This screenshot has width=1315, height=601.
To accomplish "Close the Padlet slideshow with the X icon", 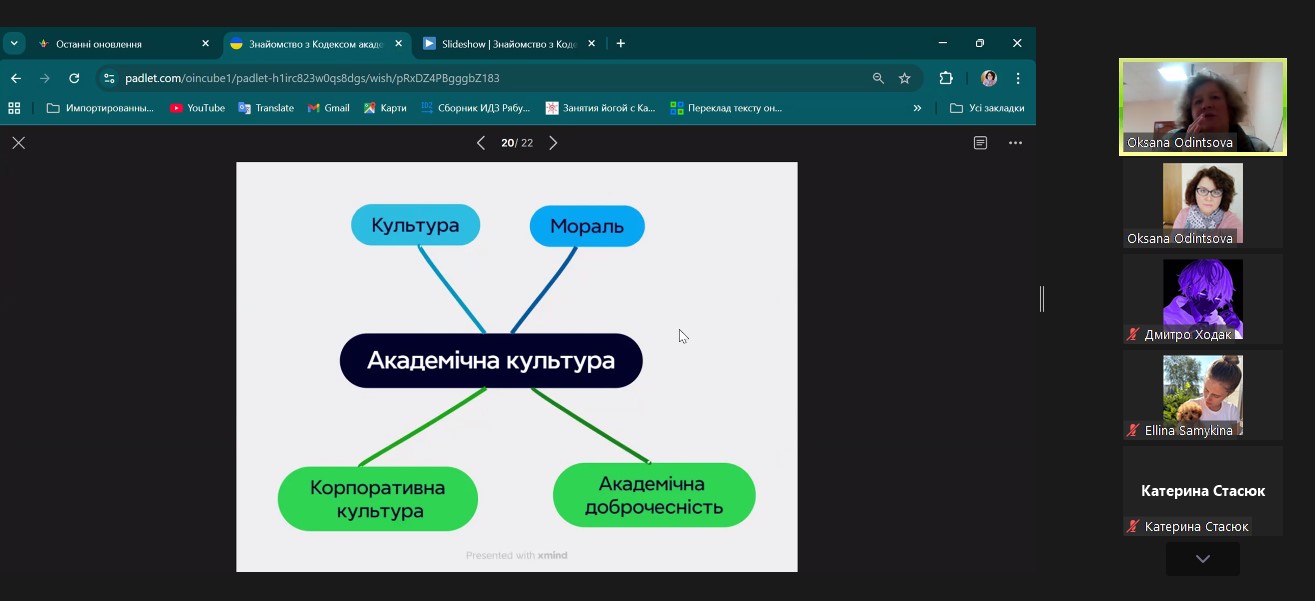I will pos(18,142).
